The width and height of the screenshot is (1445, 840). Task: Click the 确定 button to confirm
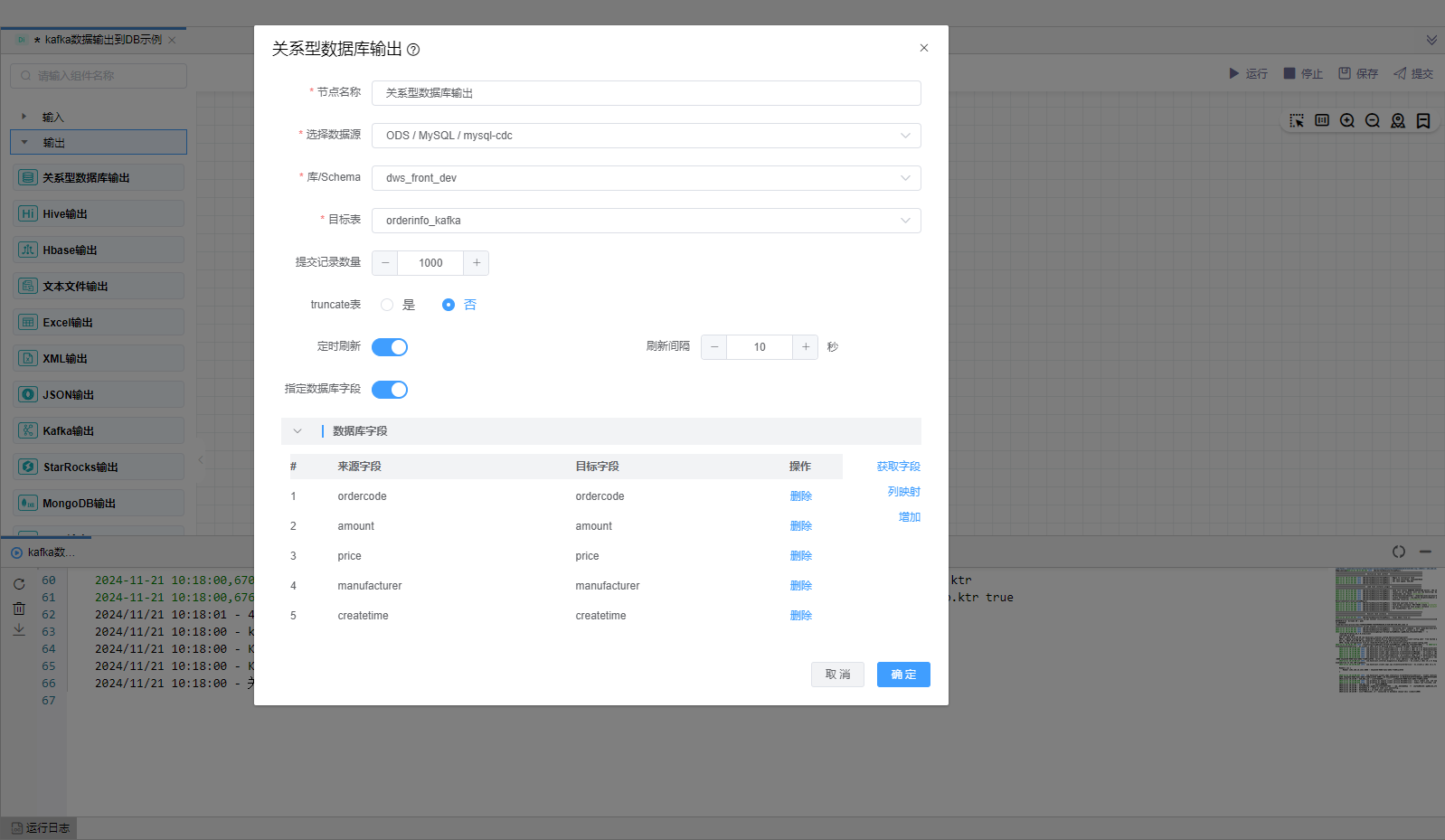tap(902, 675)
